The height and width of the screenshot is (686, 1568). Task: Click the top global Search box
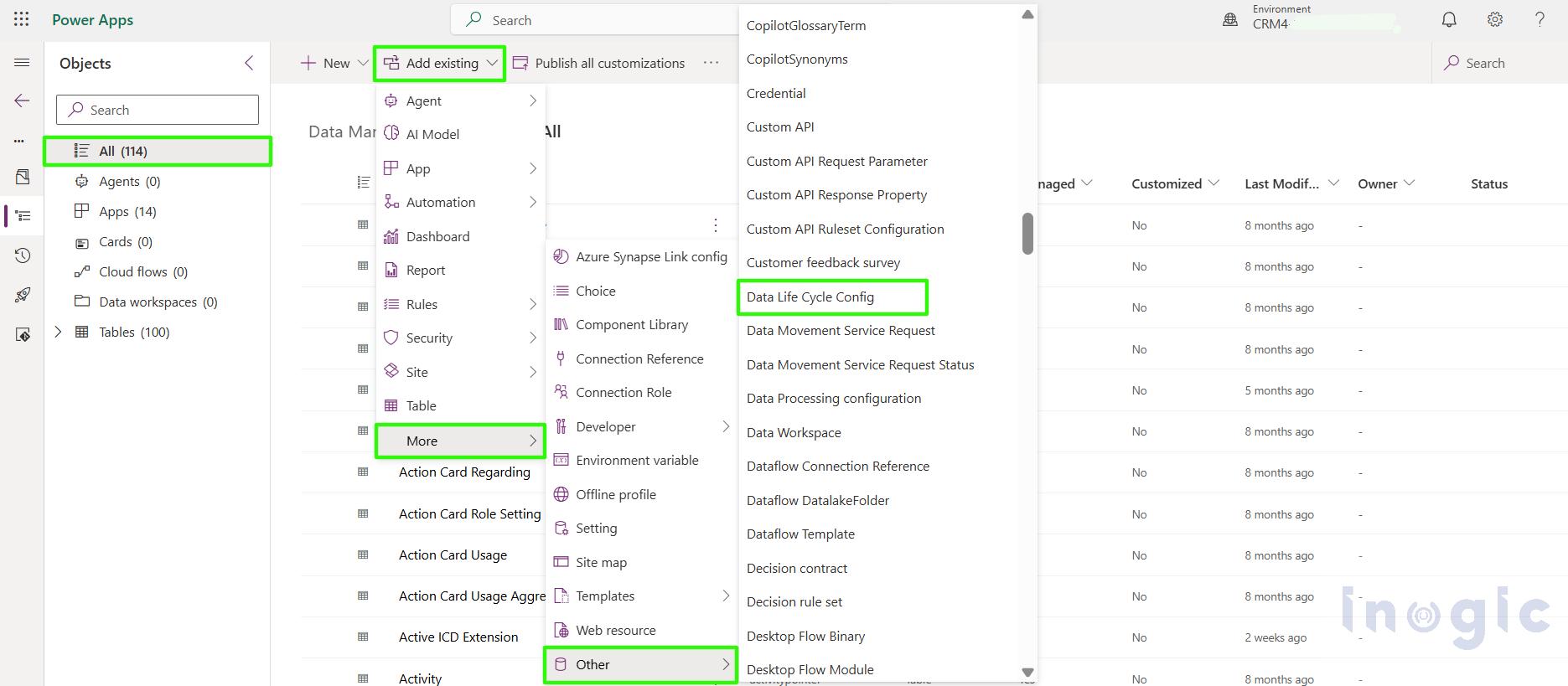point(595,20)
